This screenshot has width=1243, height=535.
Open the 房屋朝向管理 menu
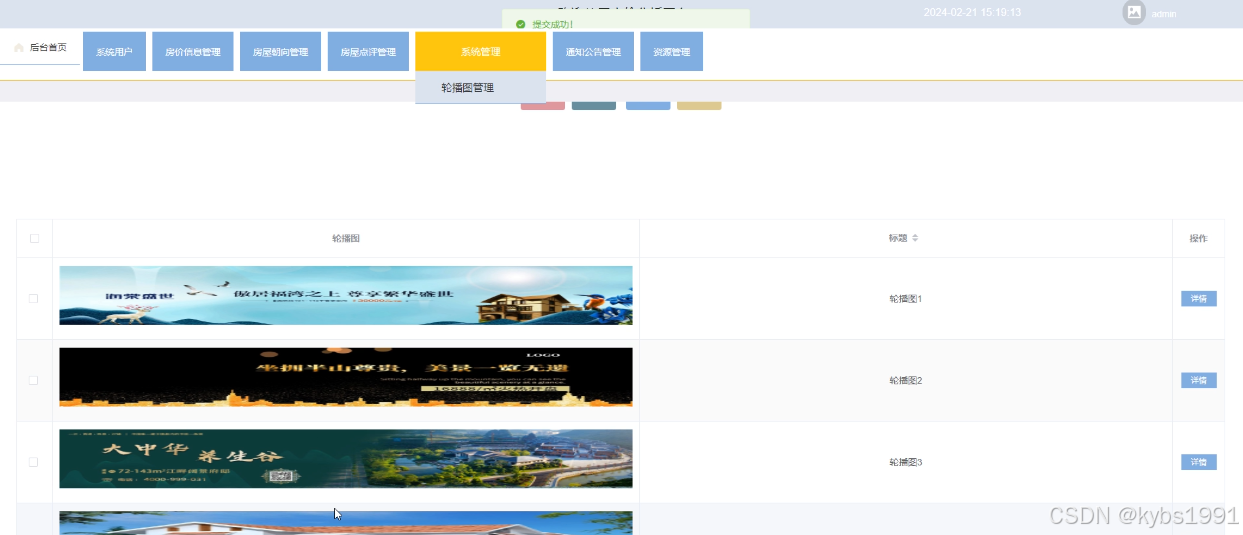coord(280,52)
